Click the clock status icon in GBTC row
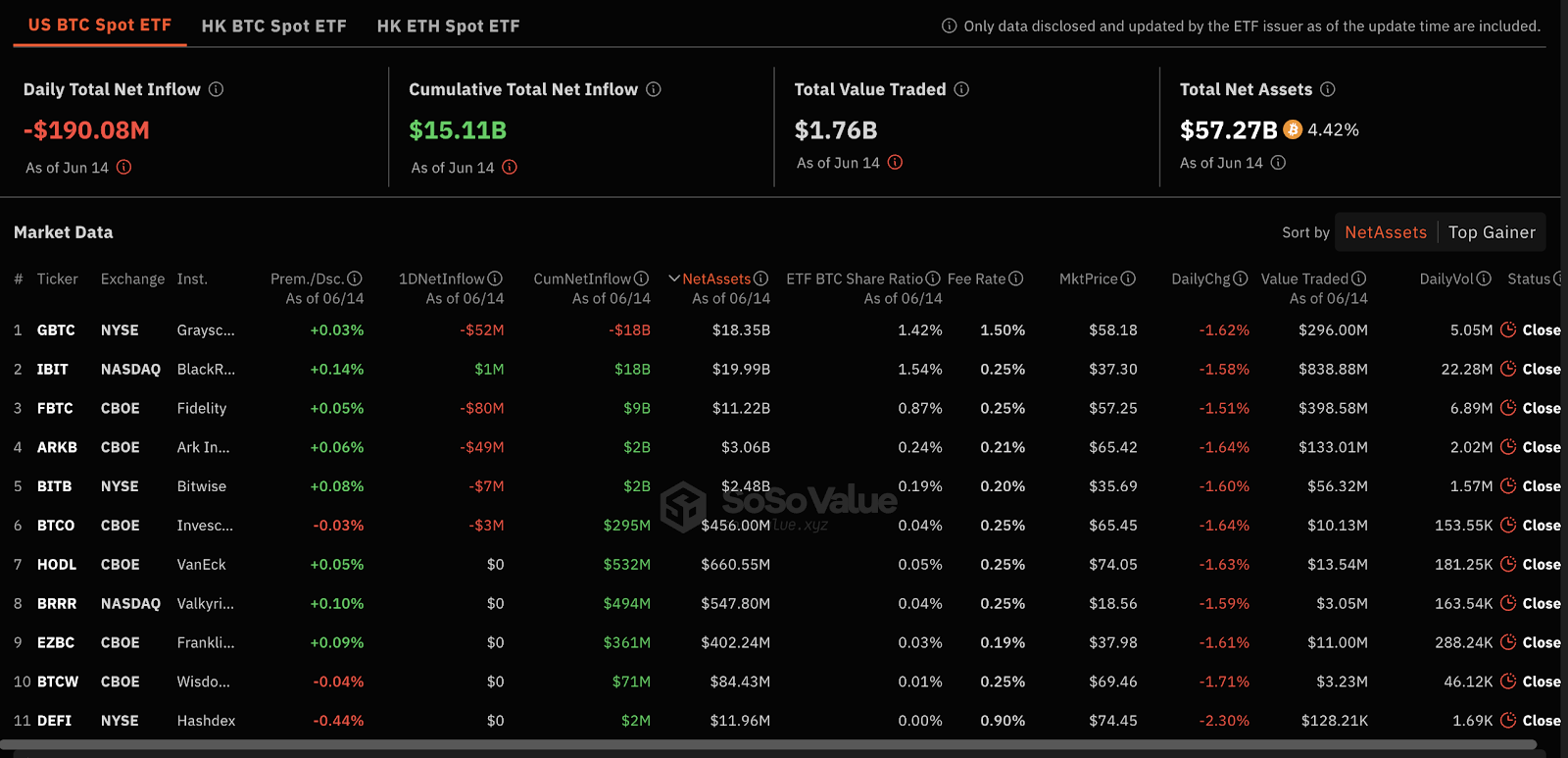The width and height of the screenshot is (1568, 758). 1508,329
